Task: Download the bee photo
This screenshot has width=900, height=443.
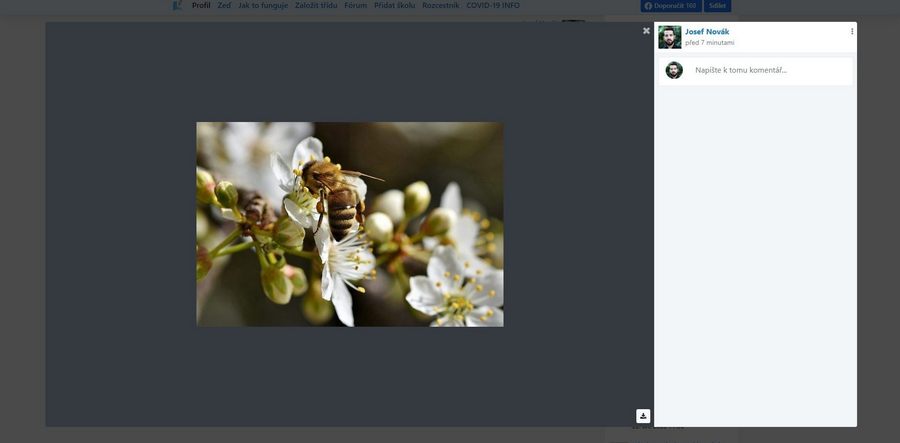Action: tap(643, 416)
